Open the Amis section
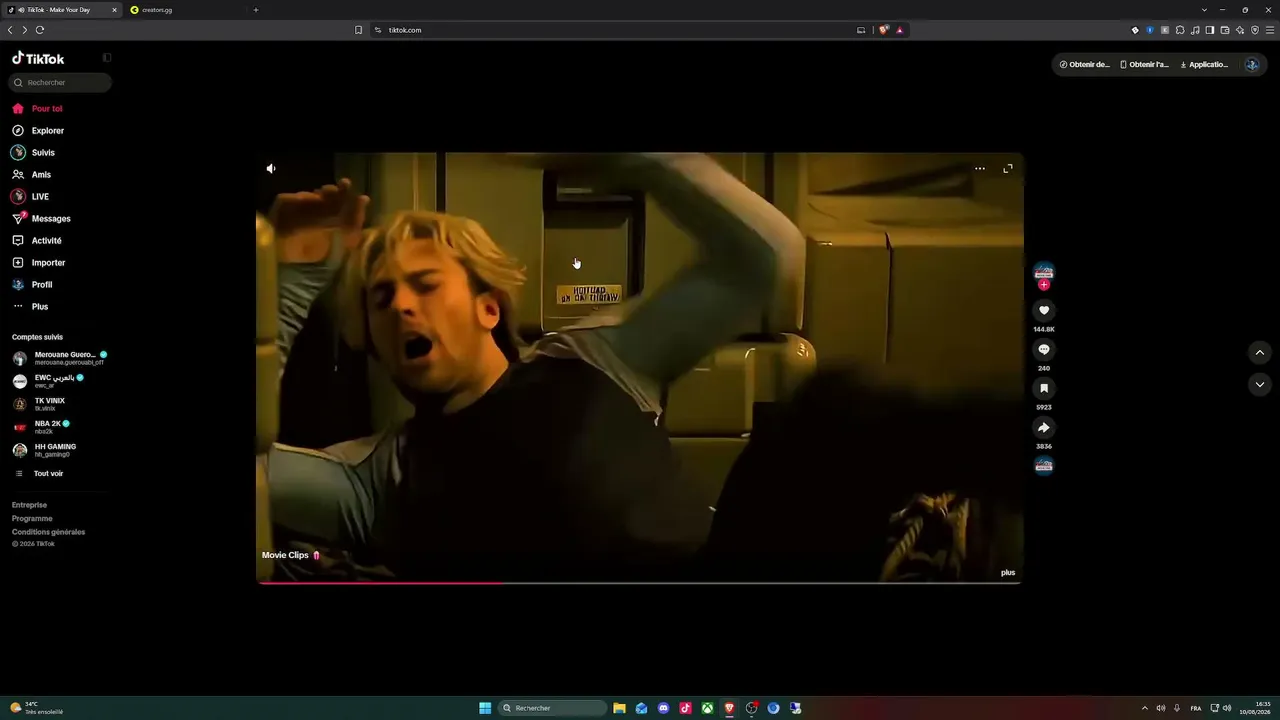This screenshot has width=1280, height=720. pyautogui.click(x=31, y=175)
